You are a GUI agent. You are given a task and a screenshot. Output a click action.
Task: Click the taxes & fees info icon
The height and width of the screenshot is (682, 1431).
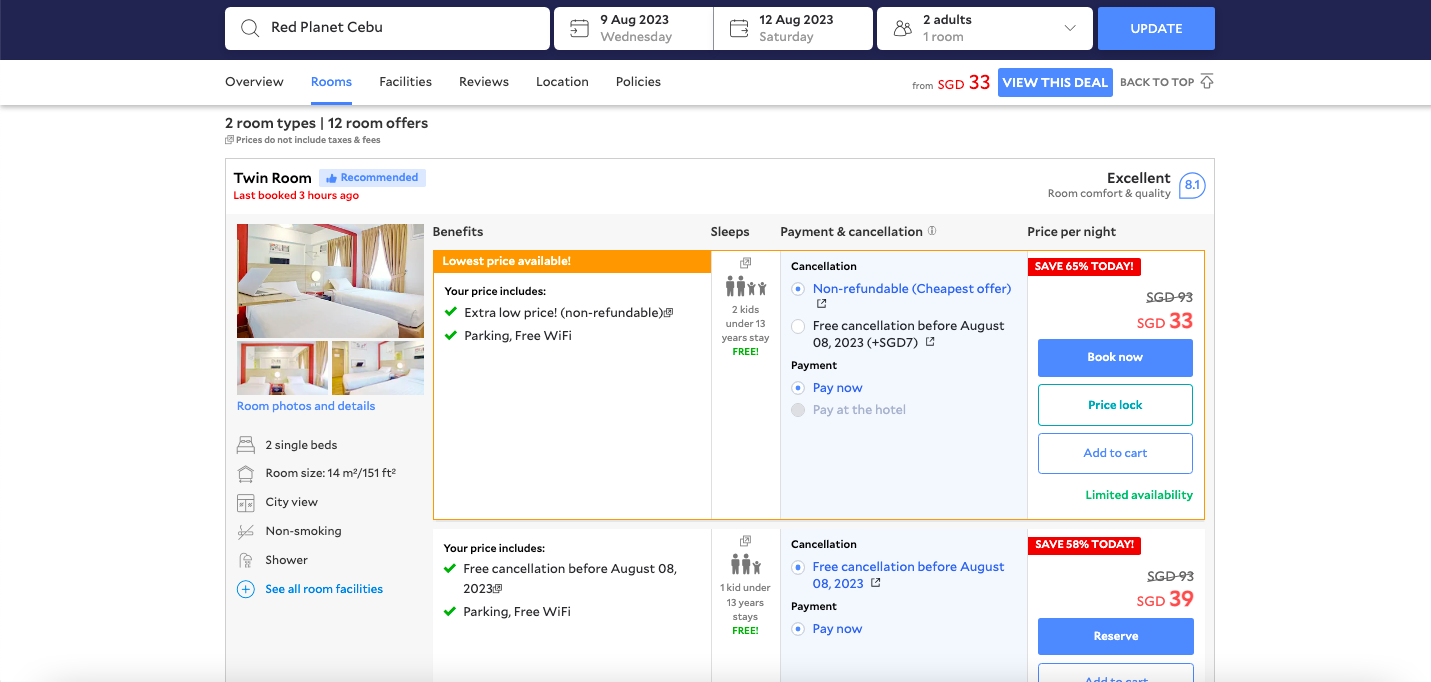click(230, 140)
